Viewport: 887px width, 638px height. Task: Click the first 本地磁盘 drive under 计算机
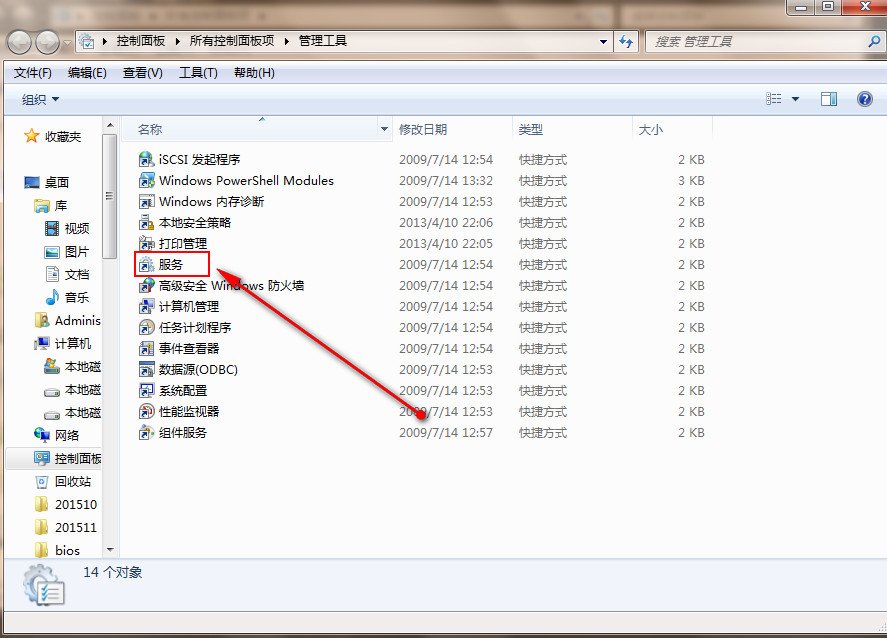pyautogui.click(x=72, y=367)
